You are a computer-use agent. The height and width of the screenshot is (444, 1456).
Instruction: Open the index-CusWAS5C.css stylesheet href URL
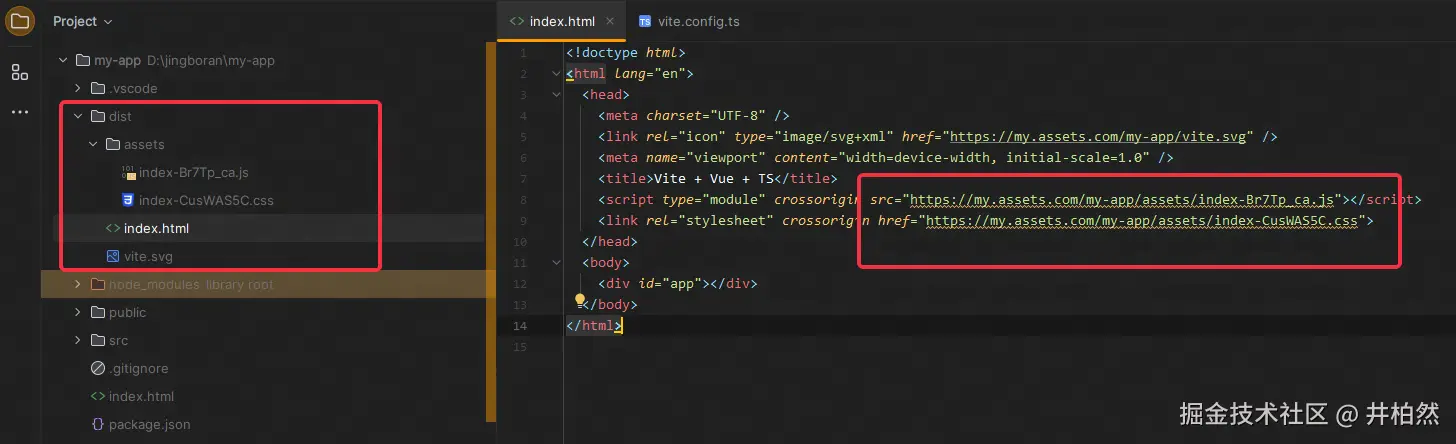pyautogui.click(x=1144, y=220)
